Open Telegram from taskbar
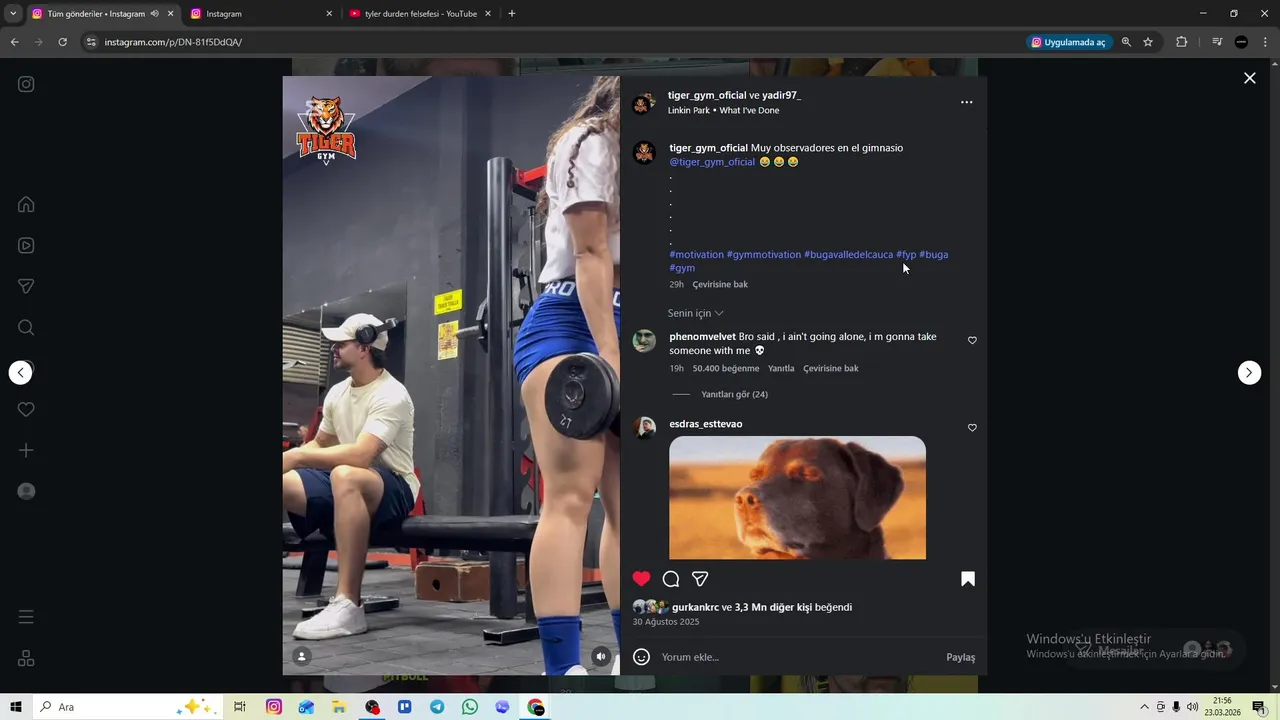1280x720 pixels. pyautogui.click(x=437, y=707)
